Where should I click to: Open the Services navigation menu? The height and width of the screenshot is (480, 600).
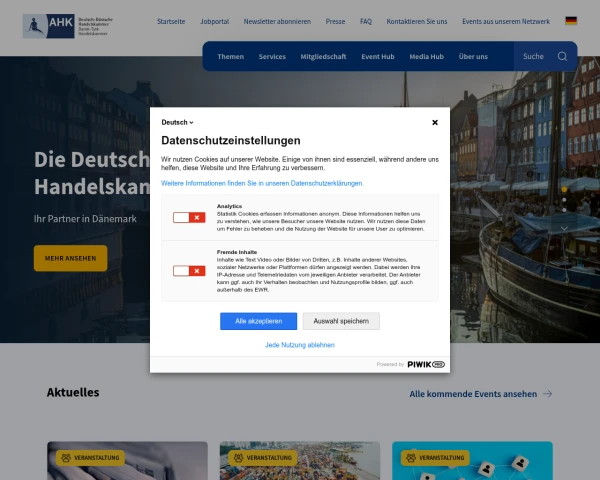click(x=272, y=56)
